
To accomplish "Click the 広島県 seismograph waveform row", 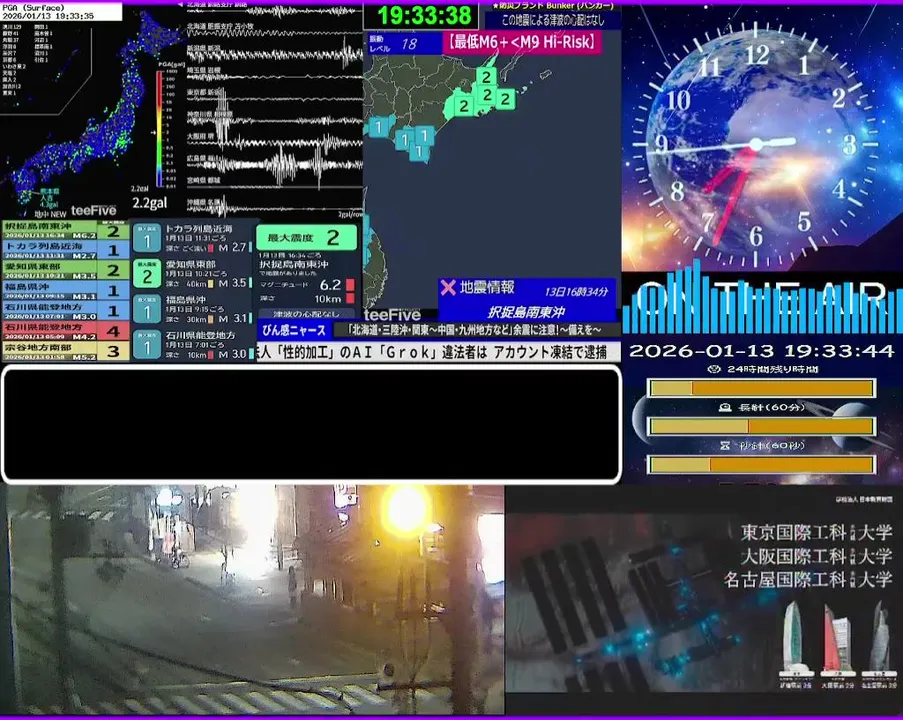I will point(275,164).
